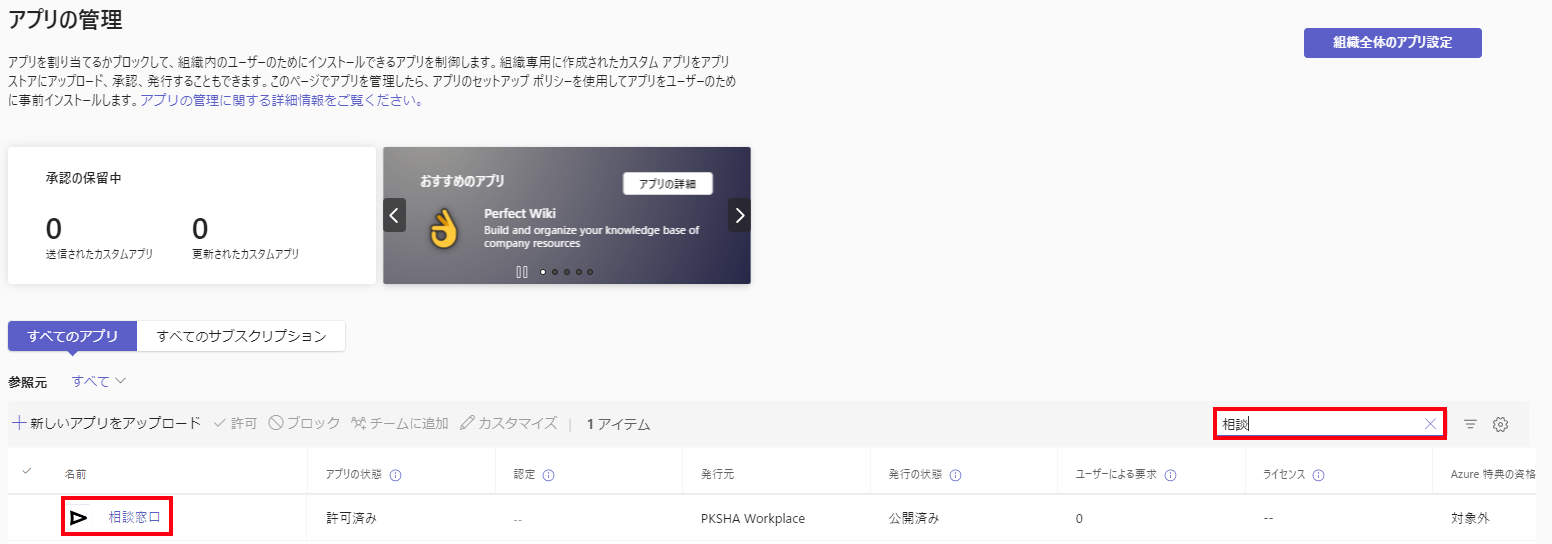Click info icon next to ライセンス
Image resolution: width=1552 pixels, height=544 pixels.
(x=1318, y=475)
